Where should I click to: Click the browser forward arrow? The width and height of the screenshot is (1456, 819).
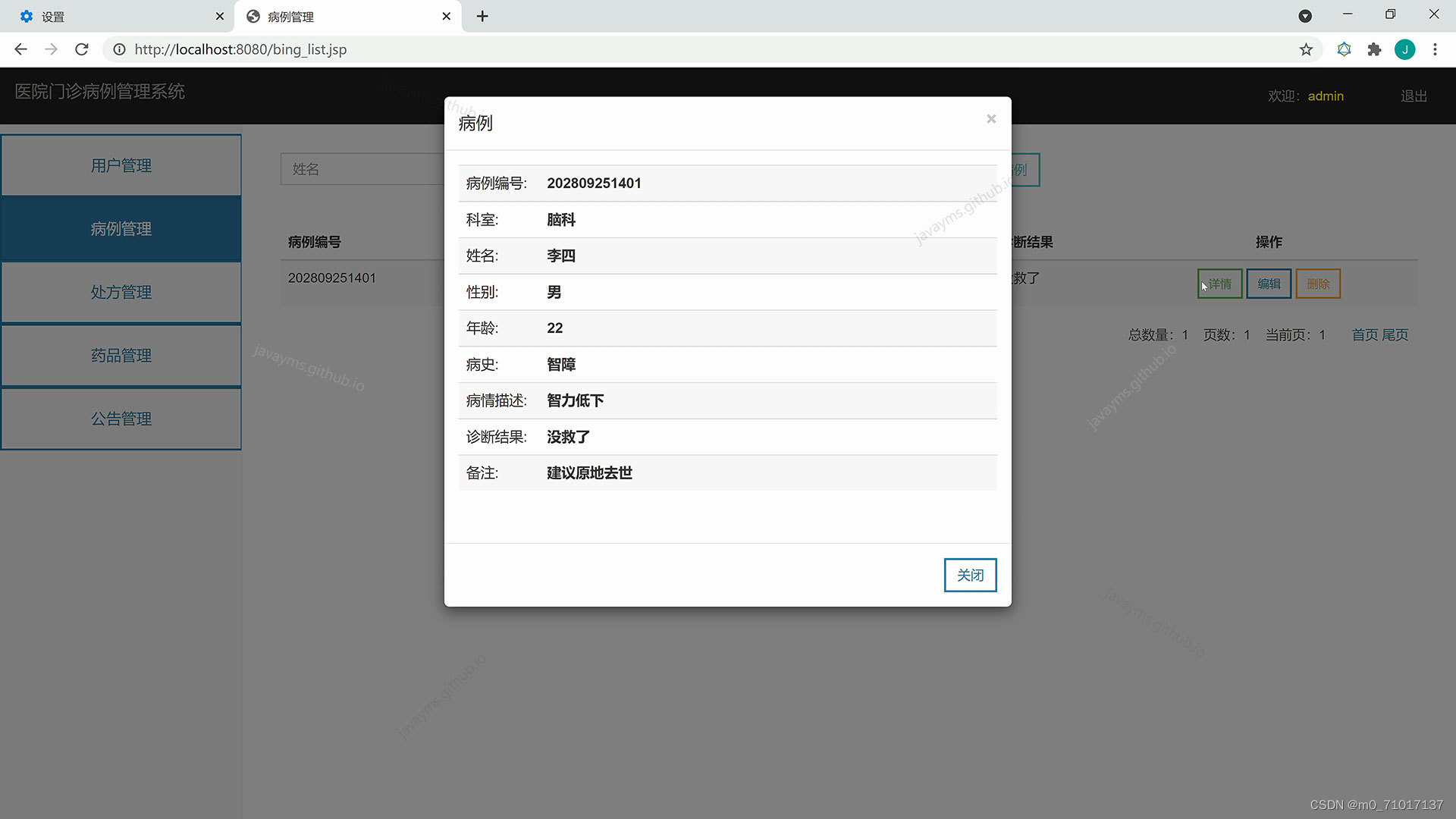pos(51,49)
